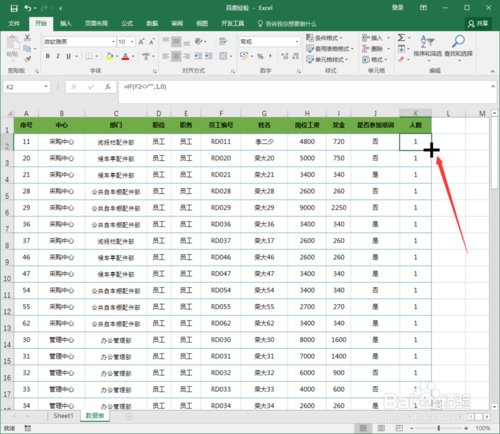500x434 pixels.
Task: Click the Share button
Action: [478, 23]
